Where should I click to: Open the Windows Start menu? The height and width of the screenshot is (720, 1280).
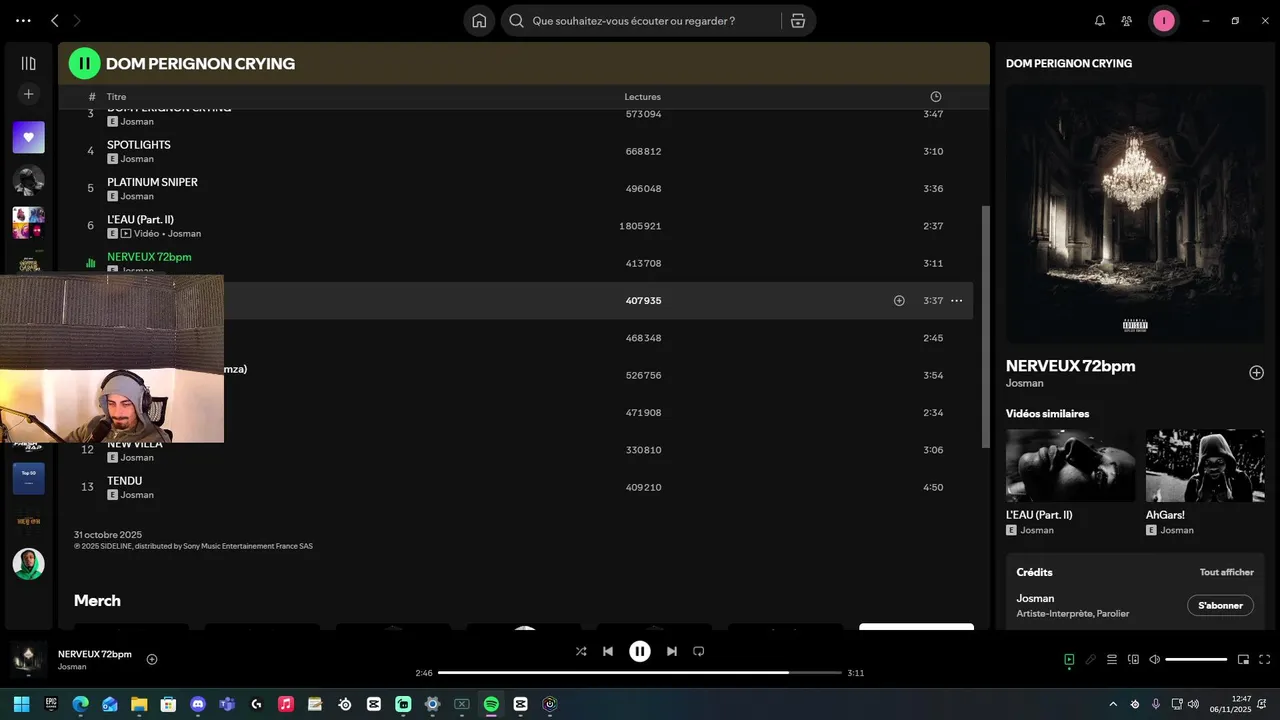pyautogui.click(x=22, y=704)
